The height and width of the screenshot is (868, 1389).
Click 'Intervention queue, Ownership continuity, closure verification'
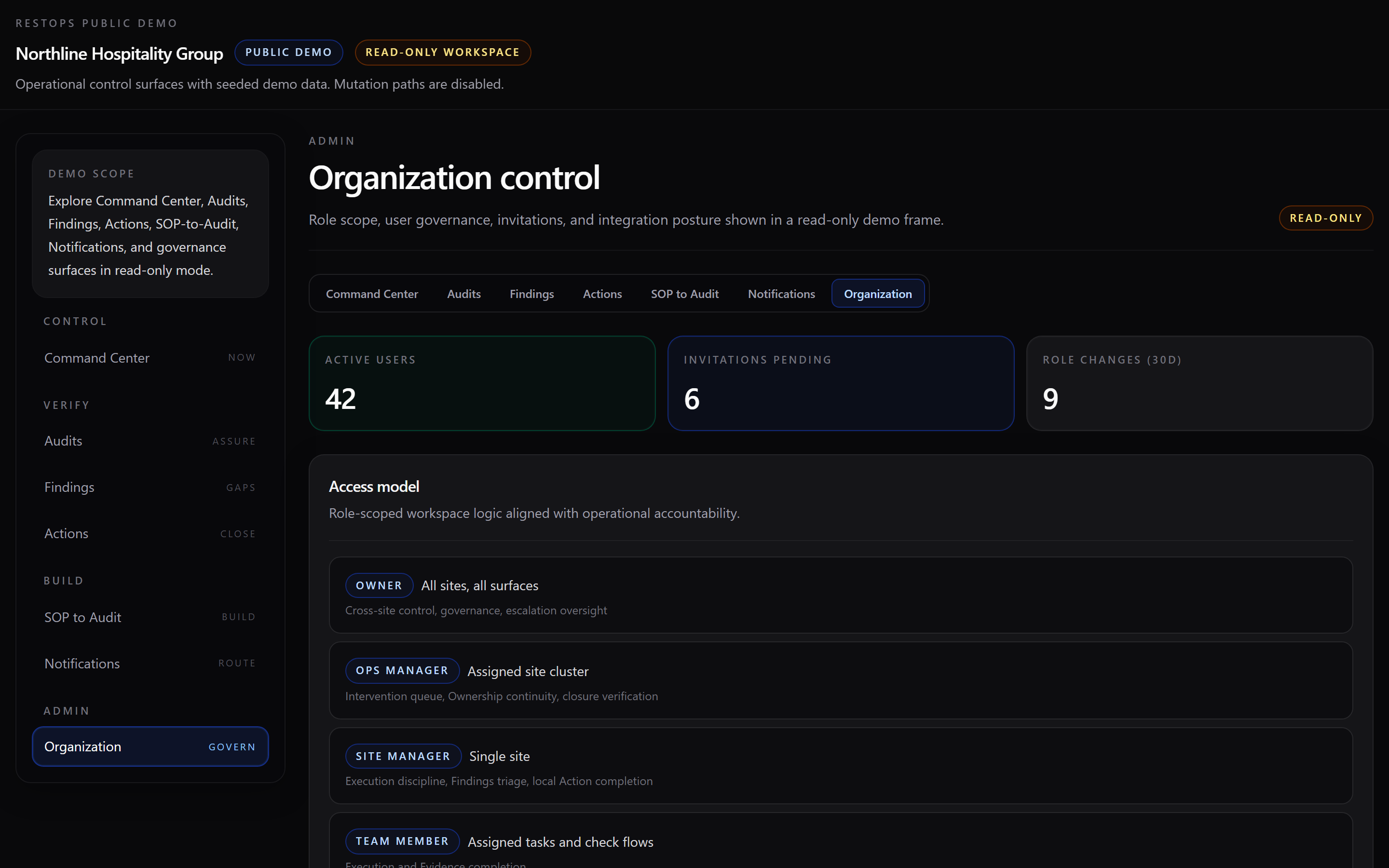501,696
